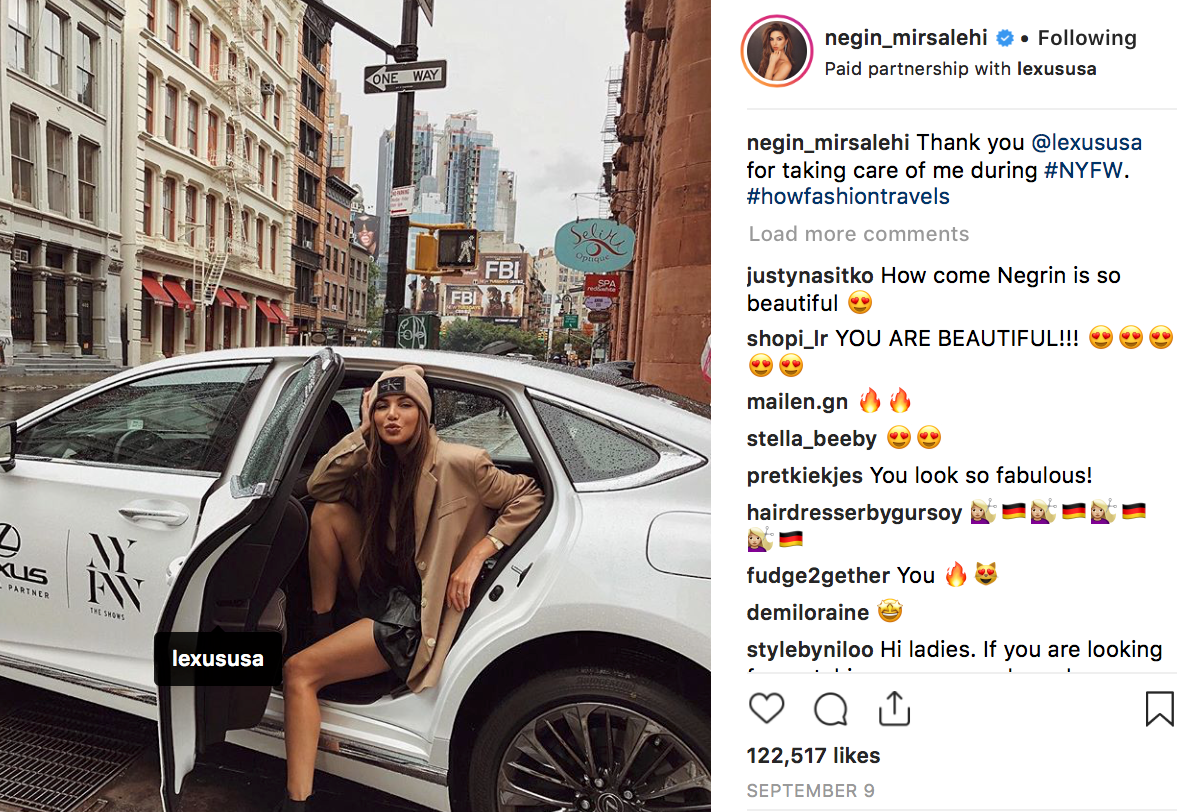The height and width of the screenshot is (812, 1204).
Task: Open the #NYFW hashtag
Action: tap(1084, 170)
